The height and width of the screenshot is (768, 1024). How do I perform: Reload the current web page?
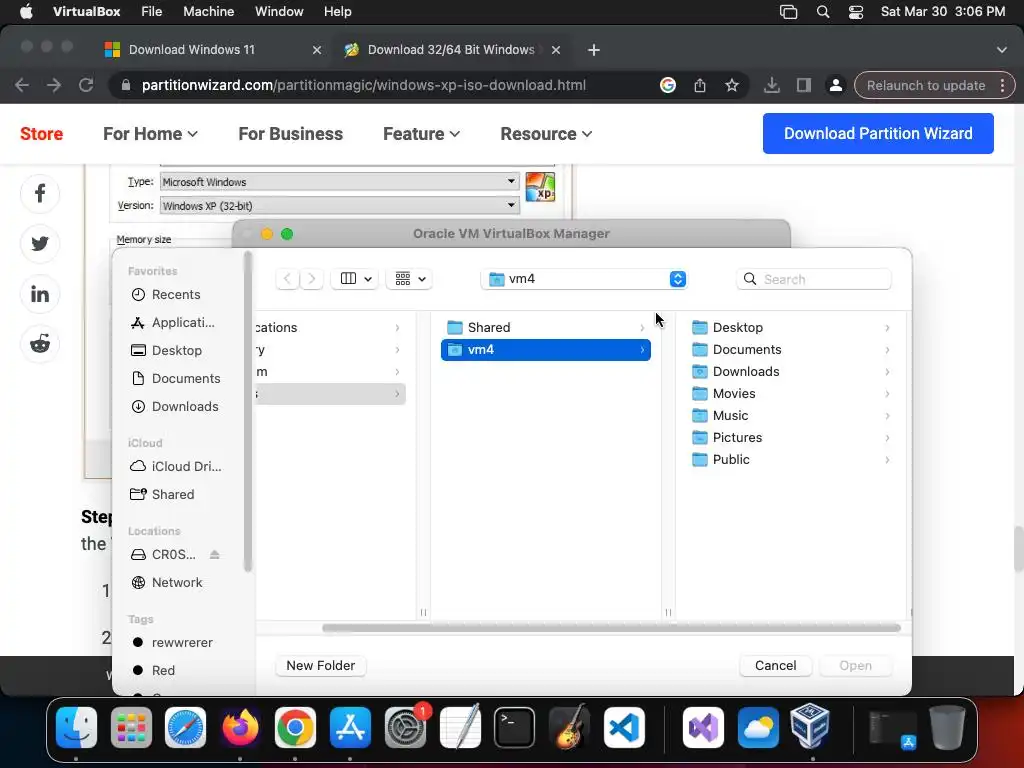point(86,86)
